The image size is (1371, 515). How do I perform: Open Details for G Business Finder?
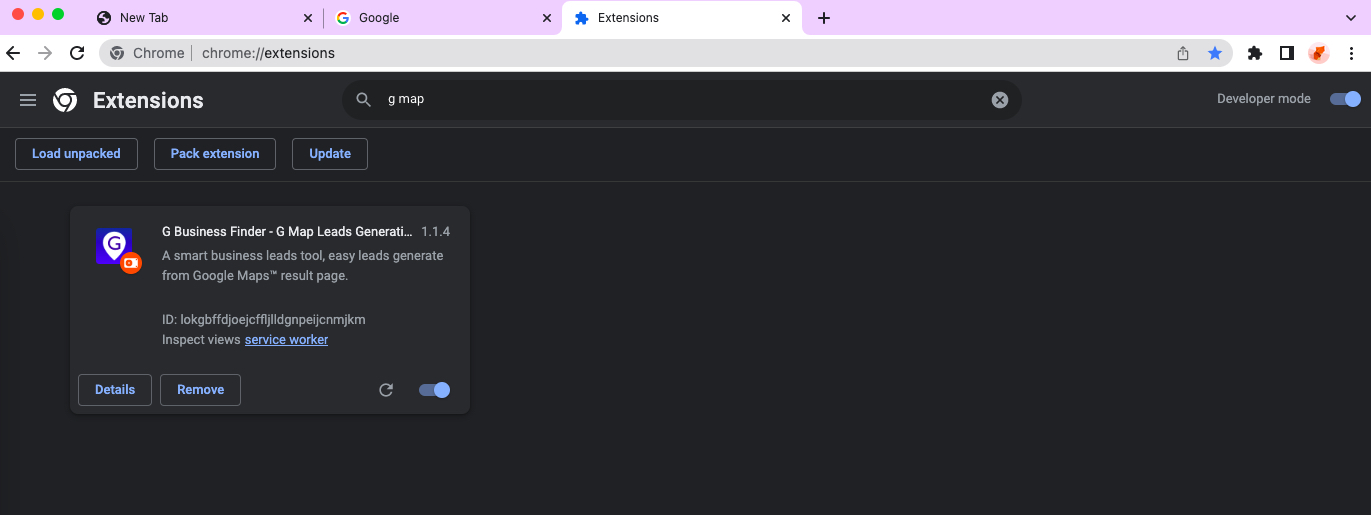click(115, 390)
